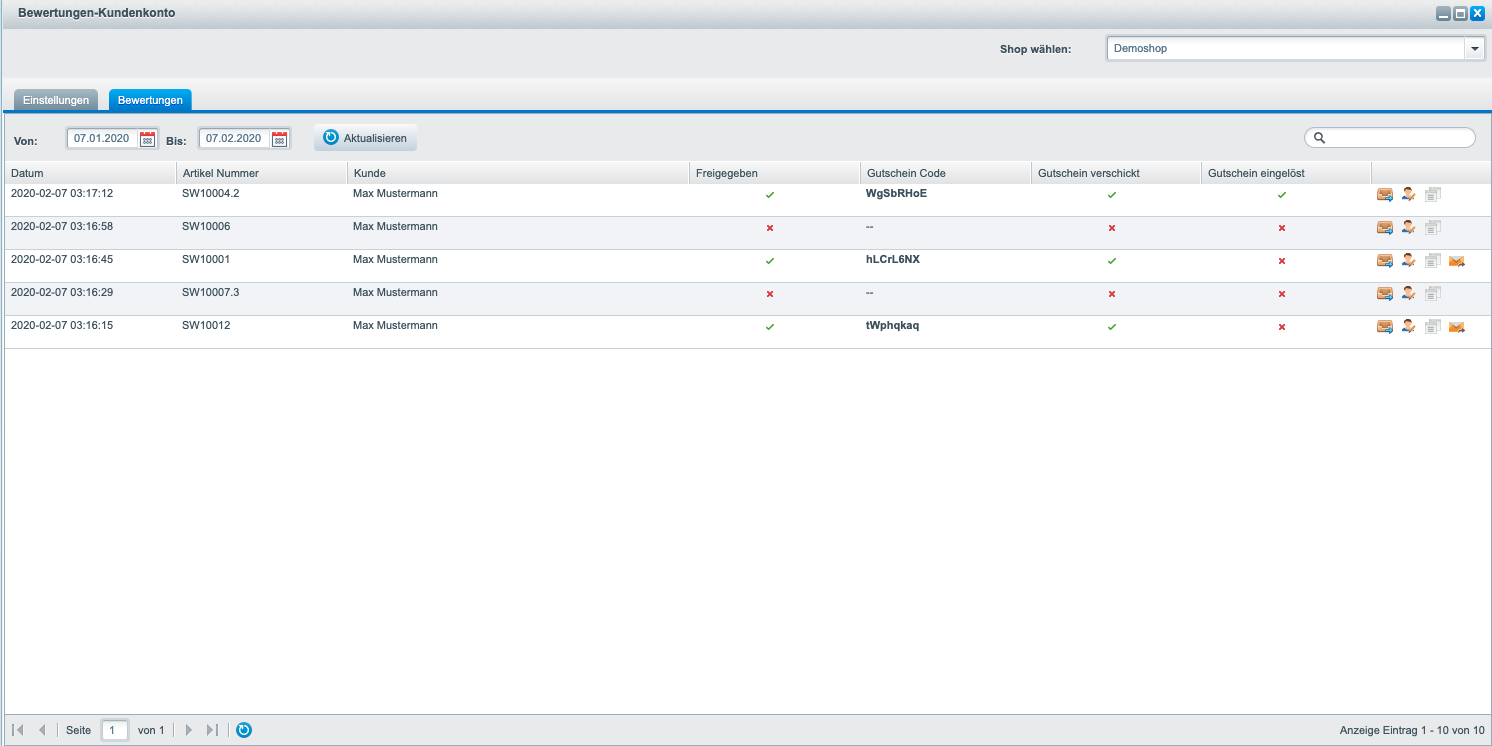Click Freigegeben red cross for SW10006
Viewport: 1492px width, 746px height.
tap(770, 228)
